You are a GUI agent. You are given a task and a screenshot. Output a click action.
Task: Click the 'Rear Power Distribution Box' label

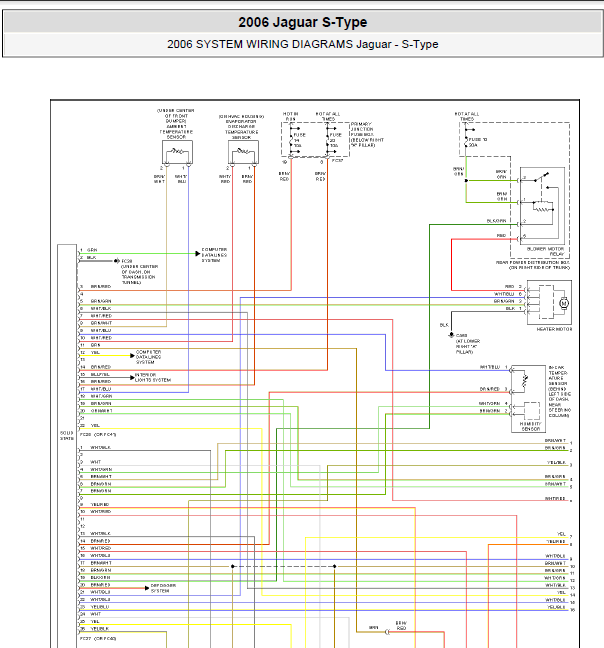533,265
